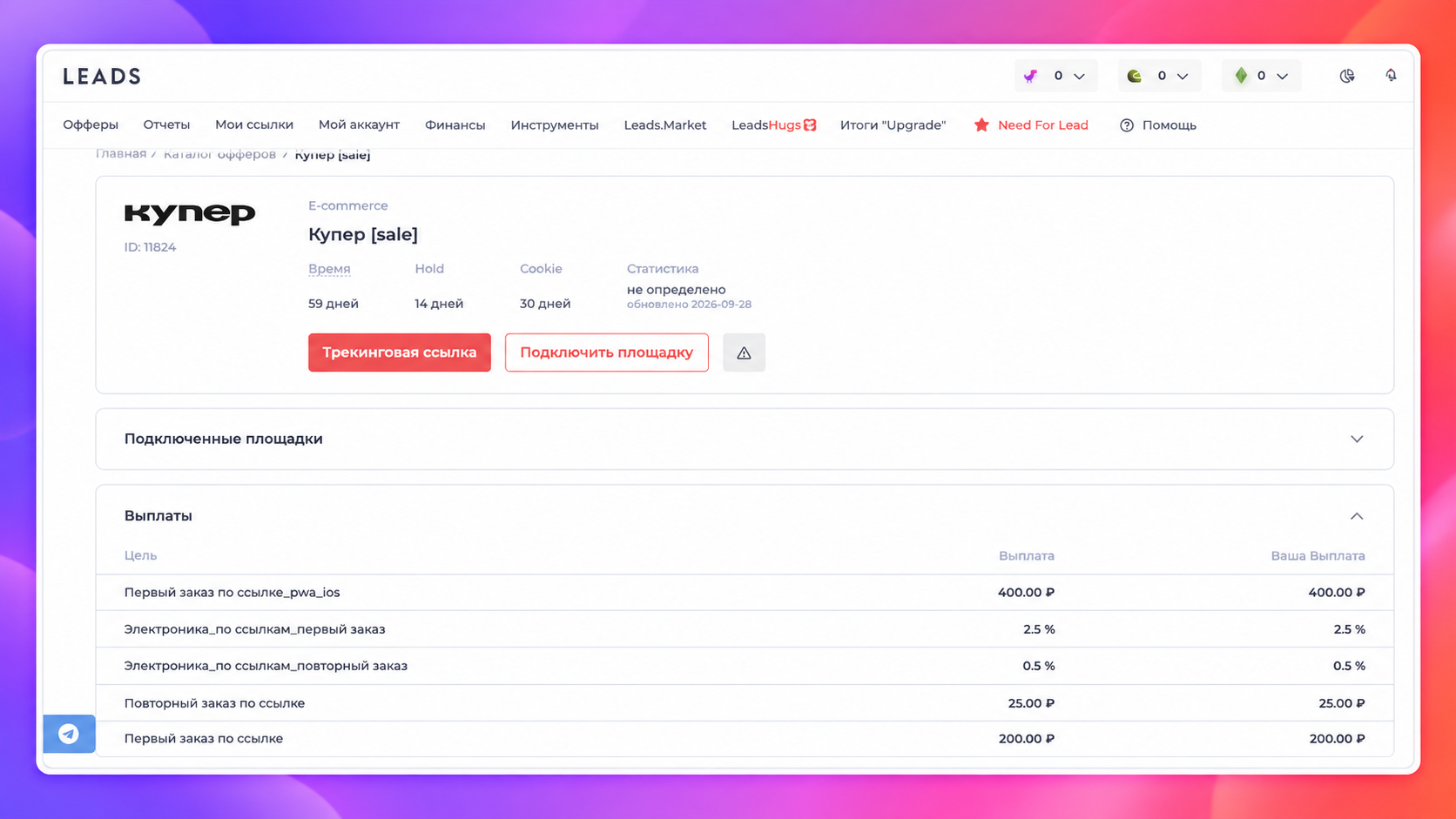Click the 30 дней cookie value
The image size is (1456, 819).
[545, 304]
